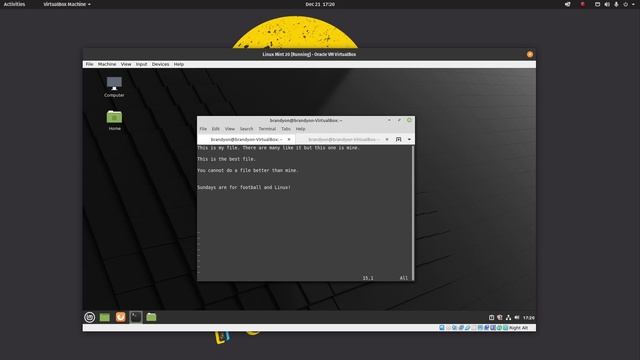Screen dimensions: 640x360
Task: Select the first terminal tab
Action: point(246,140)
